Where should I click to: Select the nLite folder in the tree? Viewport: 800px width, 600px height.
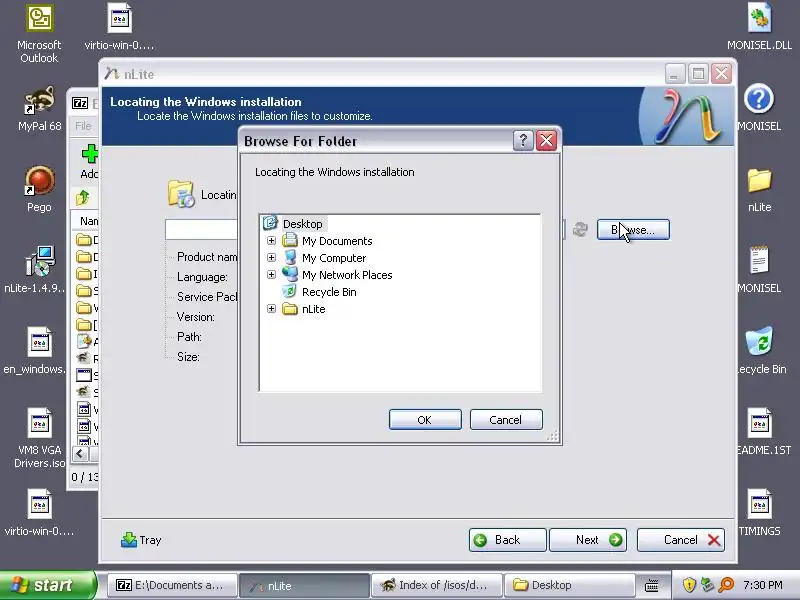point(313,309)
